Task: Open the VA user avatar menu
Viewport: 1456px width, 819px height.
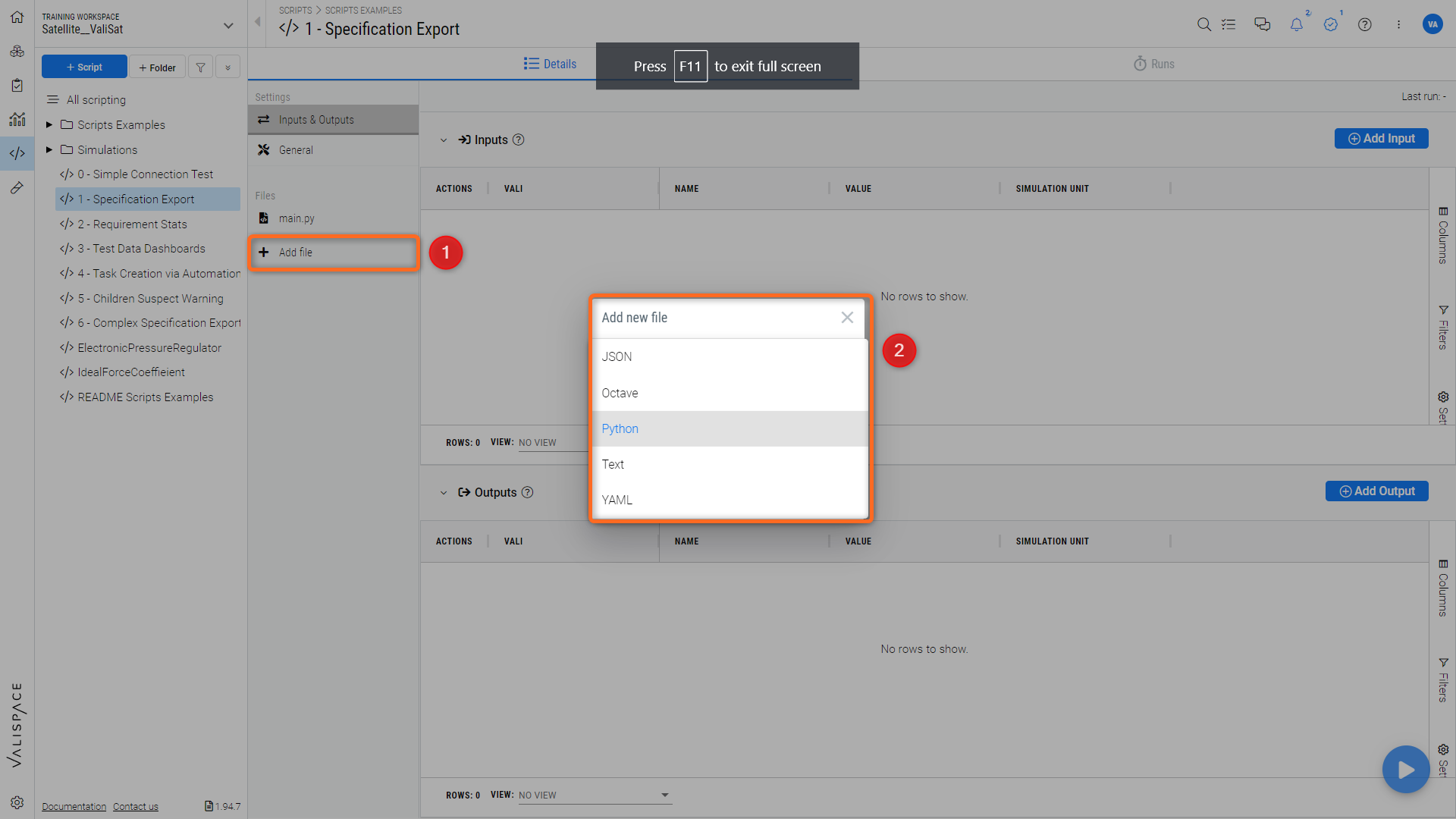Action: tap(1432, 24)
